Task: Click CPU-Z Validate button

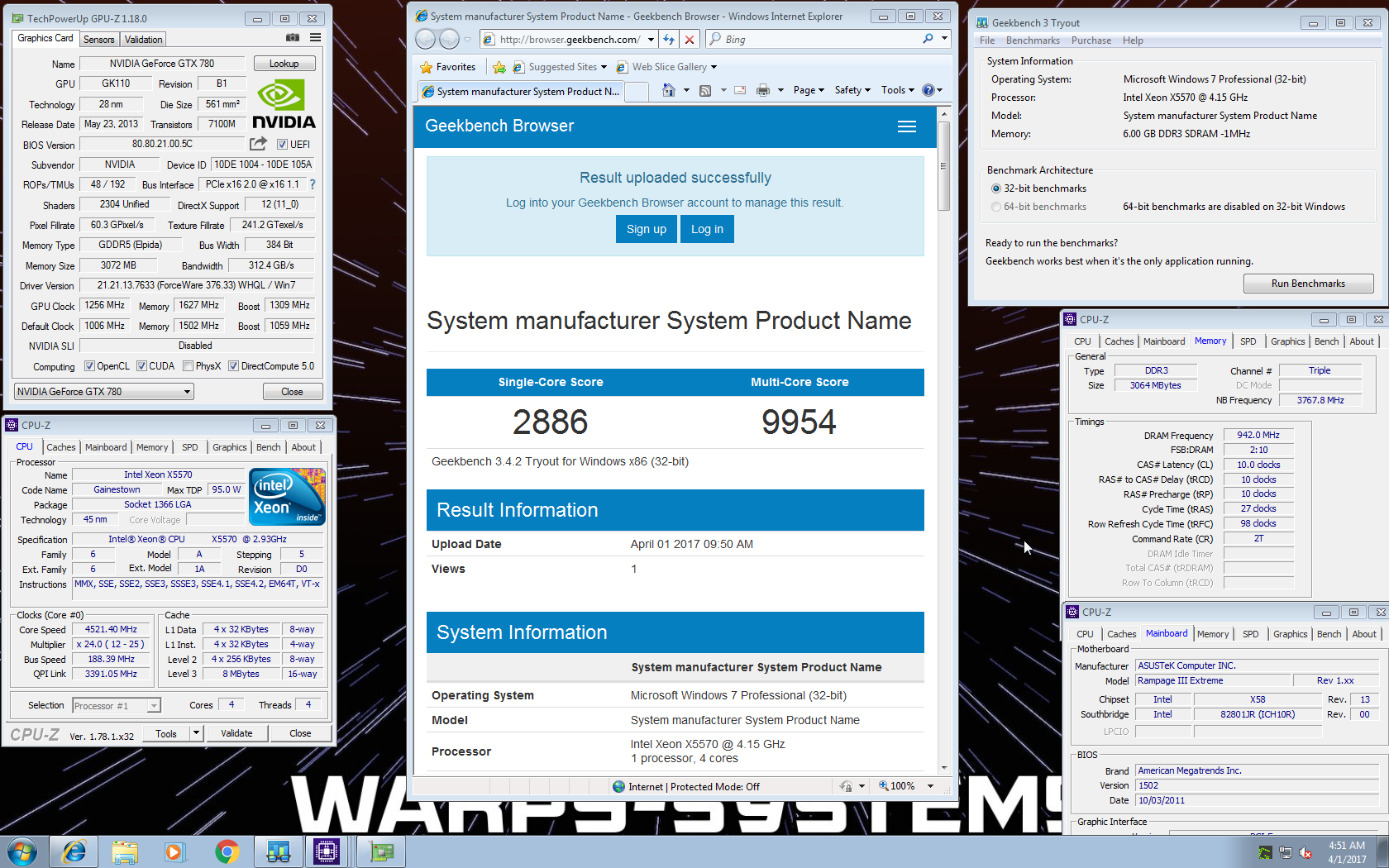Action: [x=236, y=733]
